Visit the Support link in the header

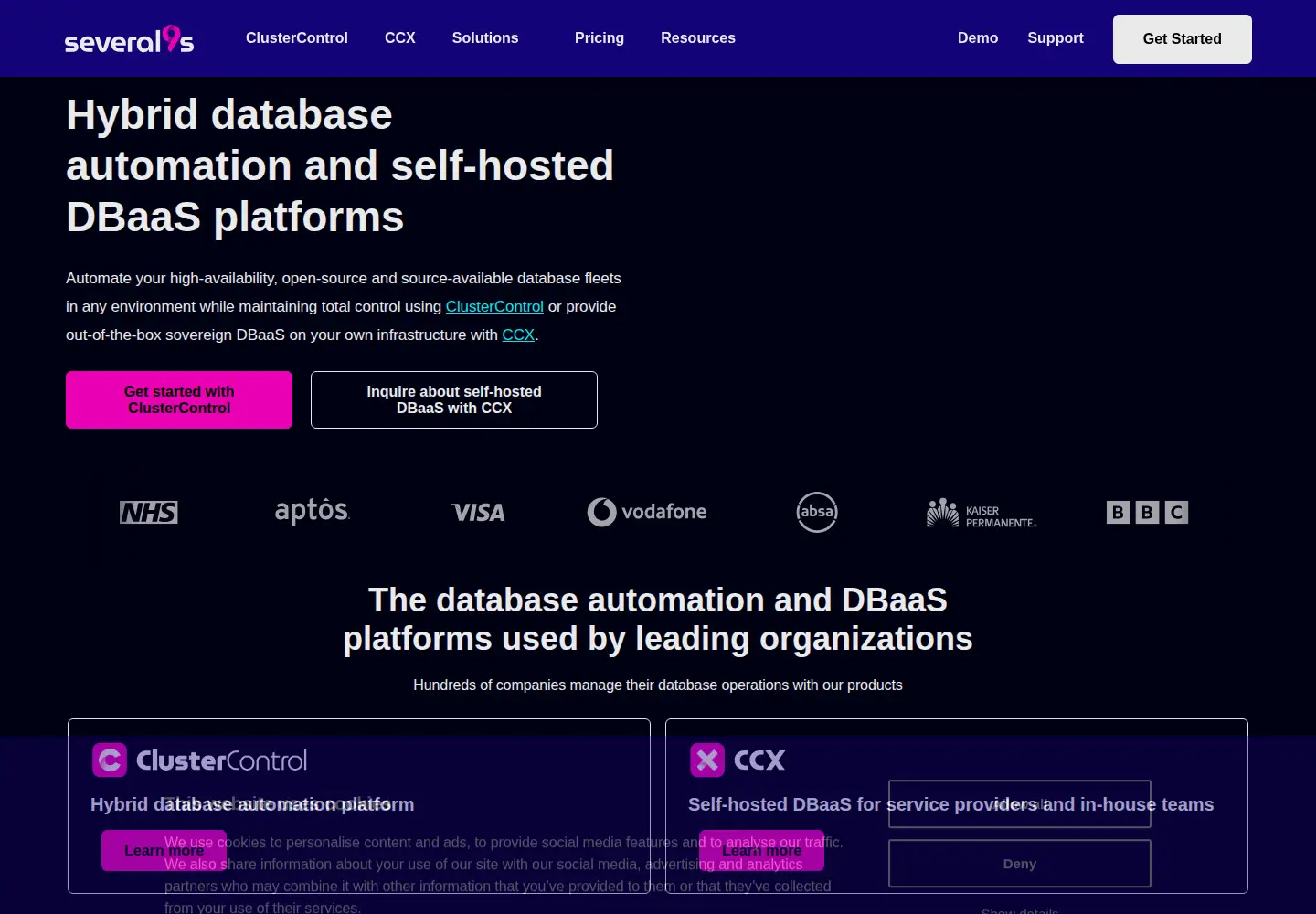1056,38
